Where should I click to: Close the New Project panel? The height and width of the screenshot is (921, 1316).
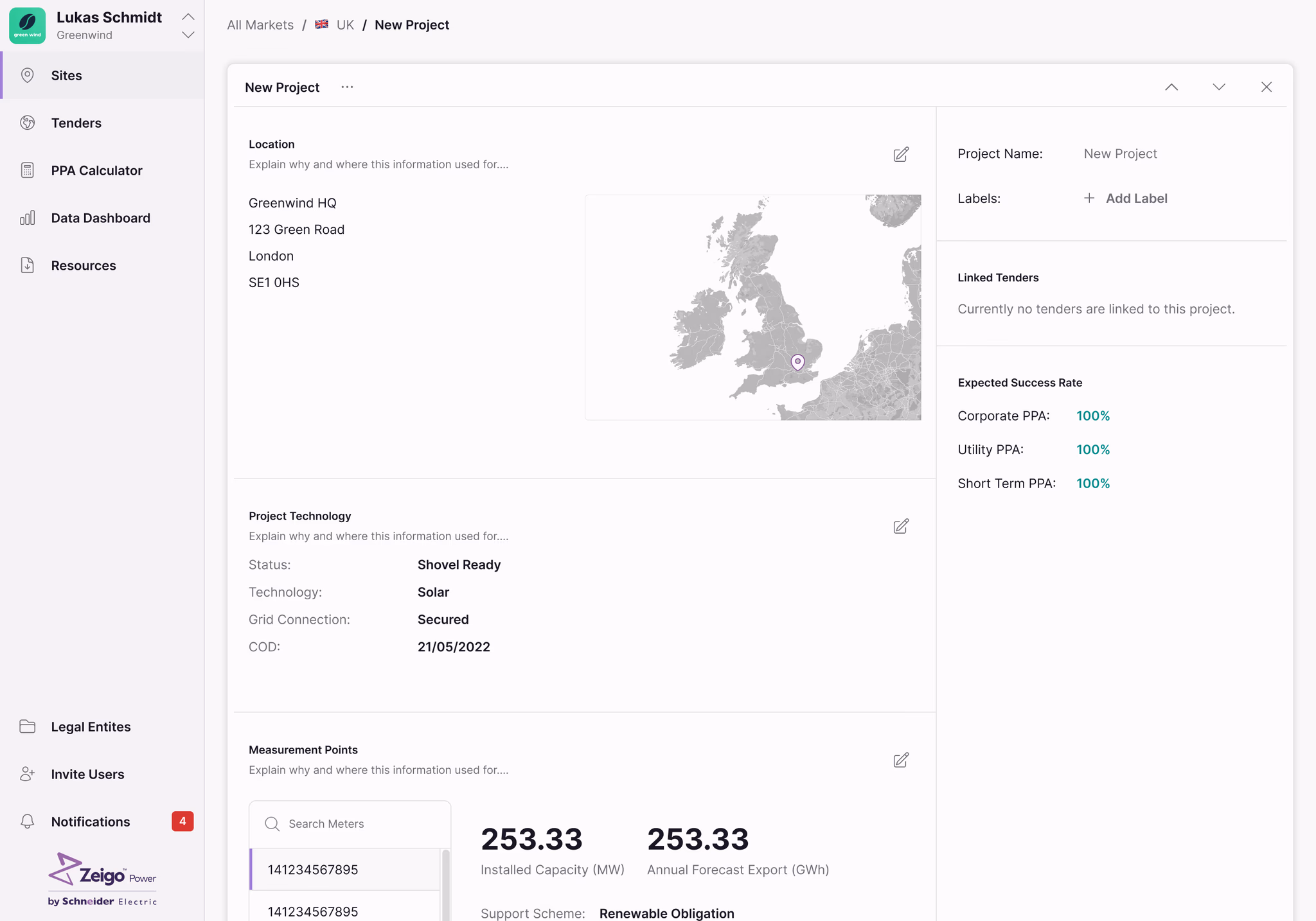pyautogui.click(x=1267, y=87)
